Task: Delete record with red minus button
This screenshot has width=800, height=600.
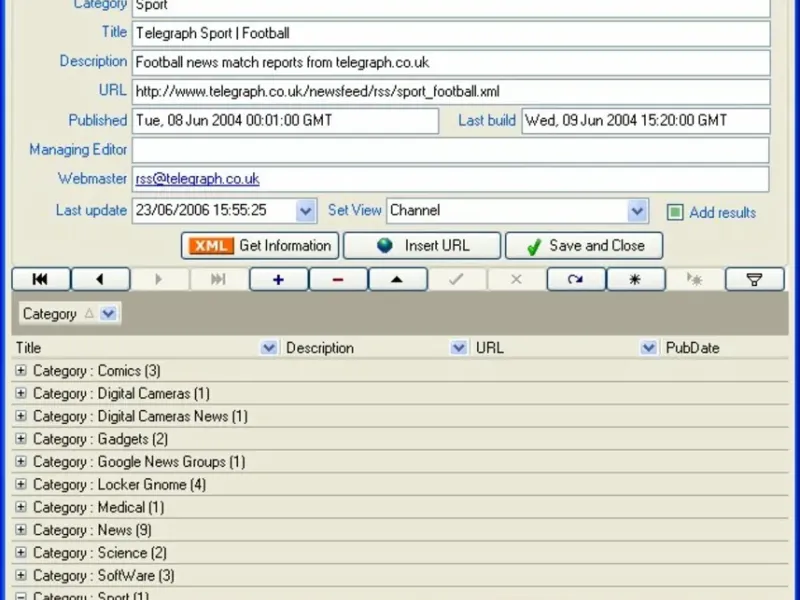Action: 338,279
